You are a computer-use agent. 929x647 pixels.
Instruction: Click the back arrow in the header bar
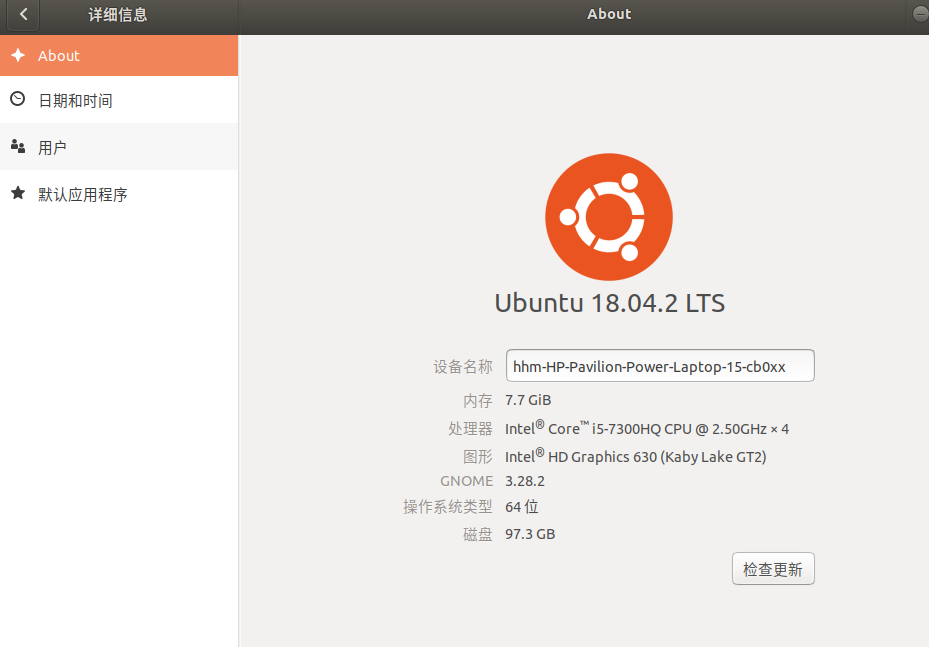click(22, 15)
